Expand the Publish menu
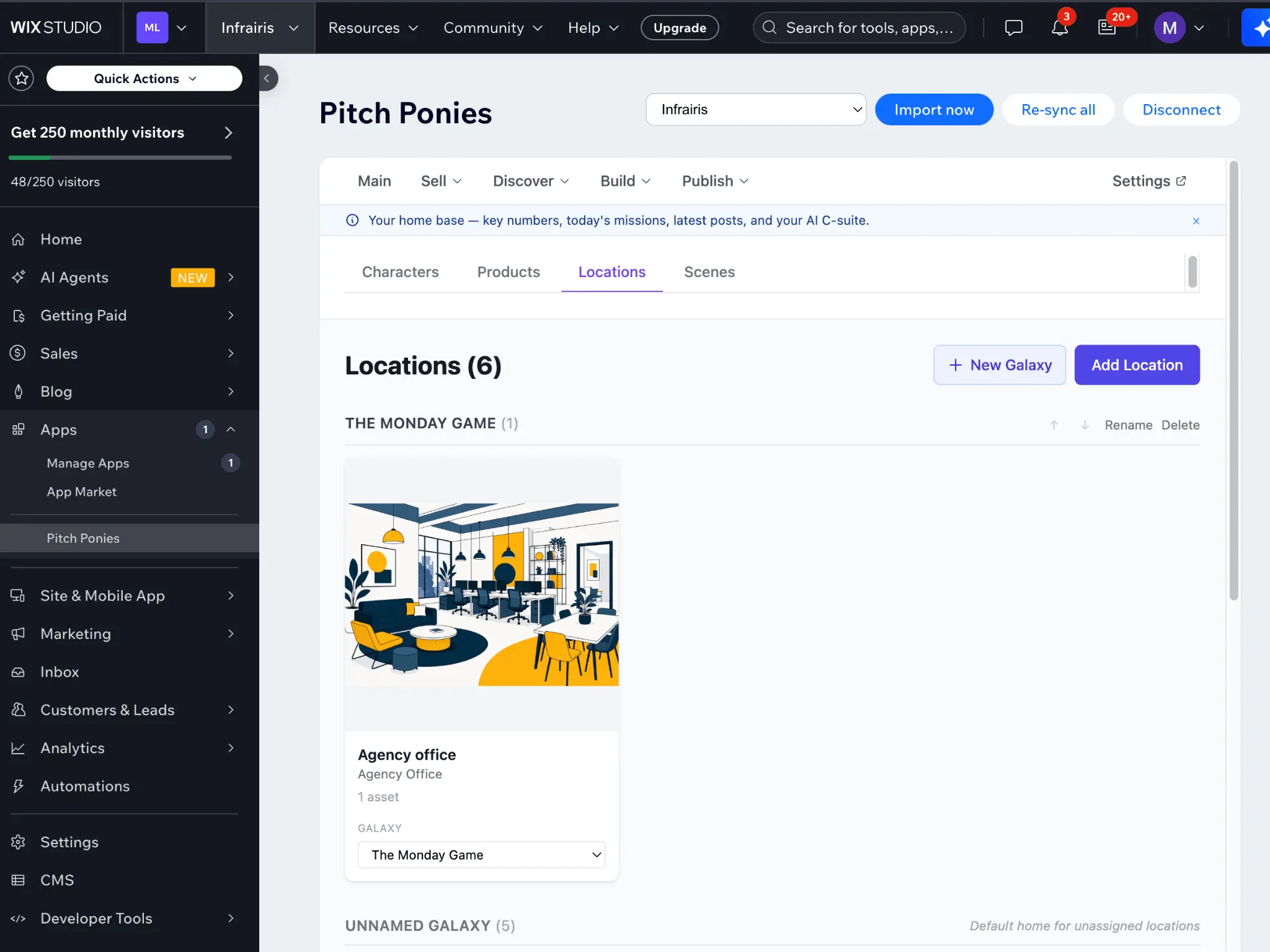 click(715, 181)
